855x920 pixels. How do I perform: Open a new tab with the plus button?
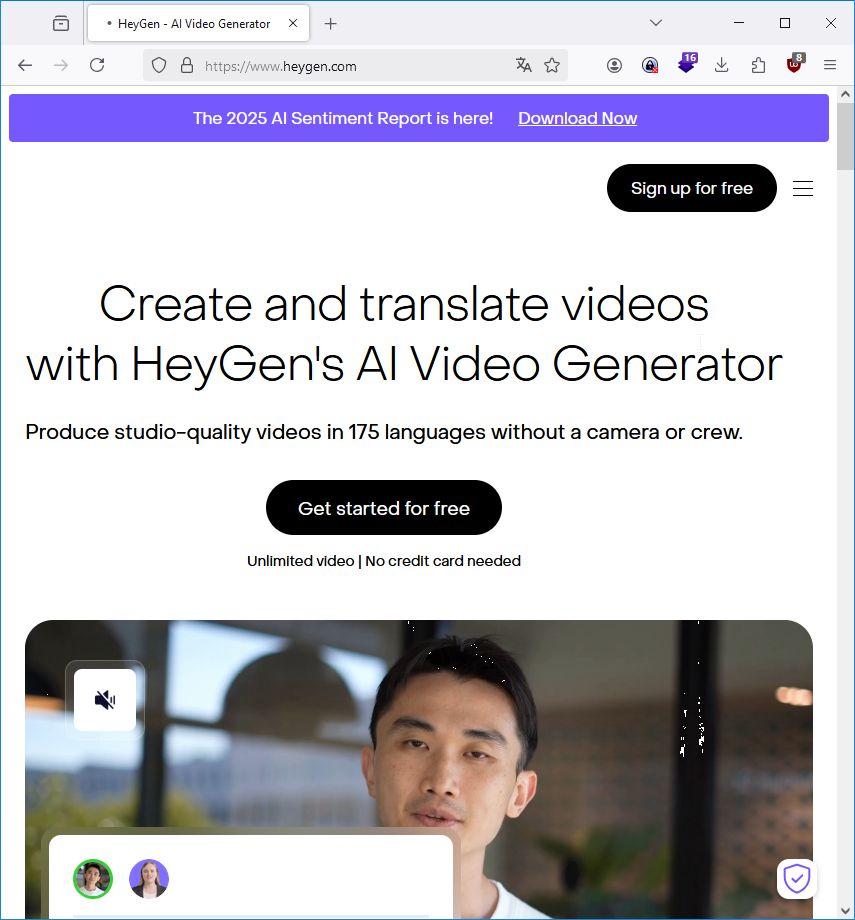pos(330,23)
